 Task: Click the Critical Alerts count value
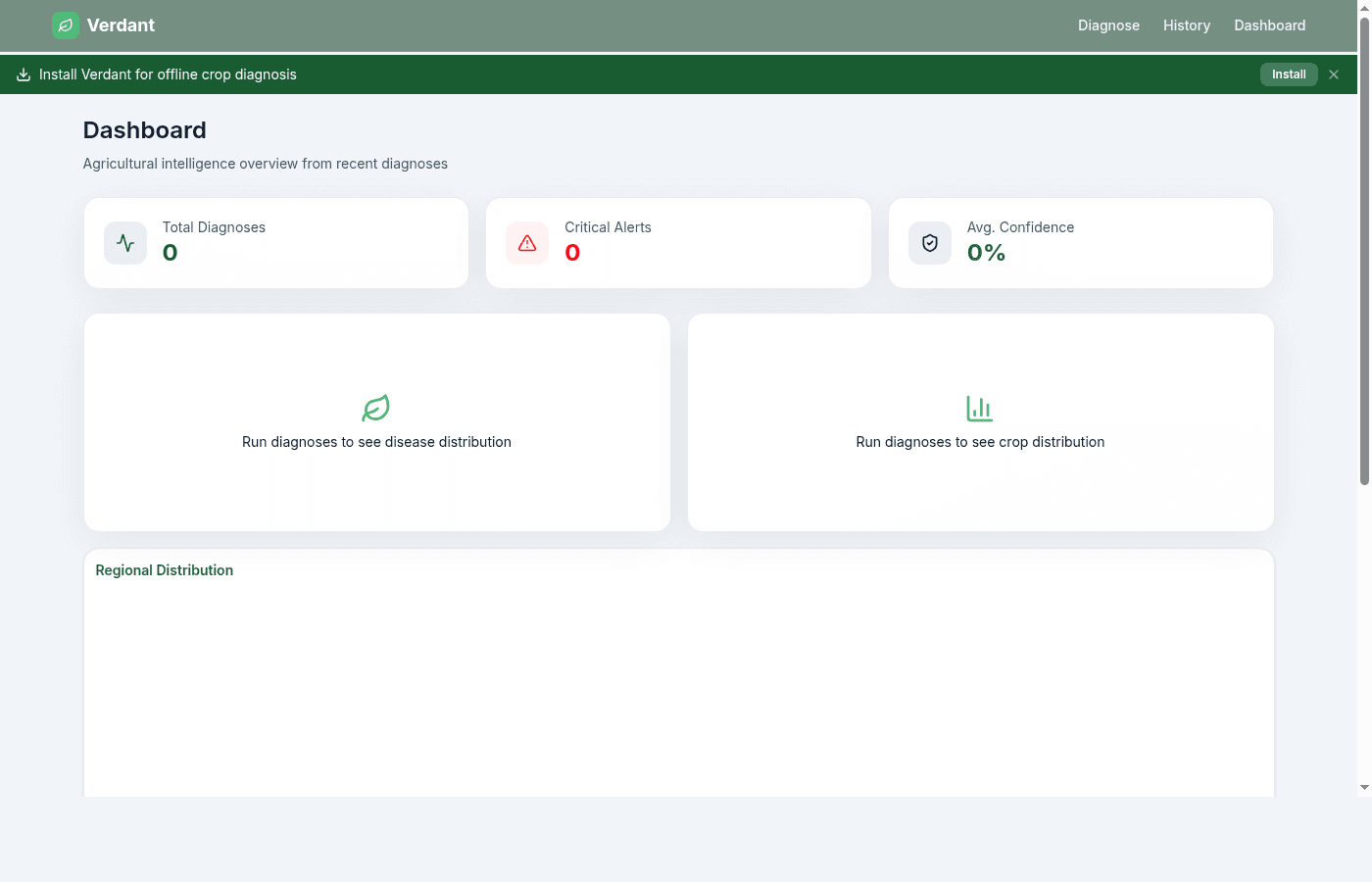572,253
